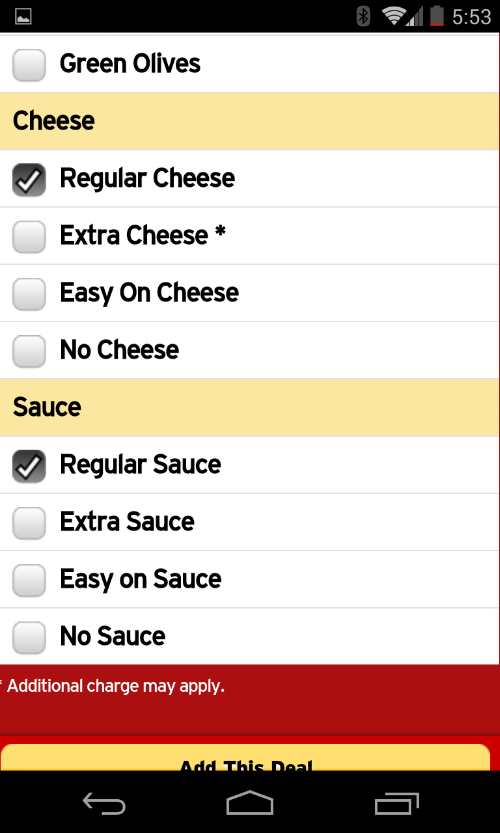Image resolution: width=500 pixels, height=833 pixels.
Task: Select the Easy on Sauce checkbox
Action: [29, 580]
